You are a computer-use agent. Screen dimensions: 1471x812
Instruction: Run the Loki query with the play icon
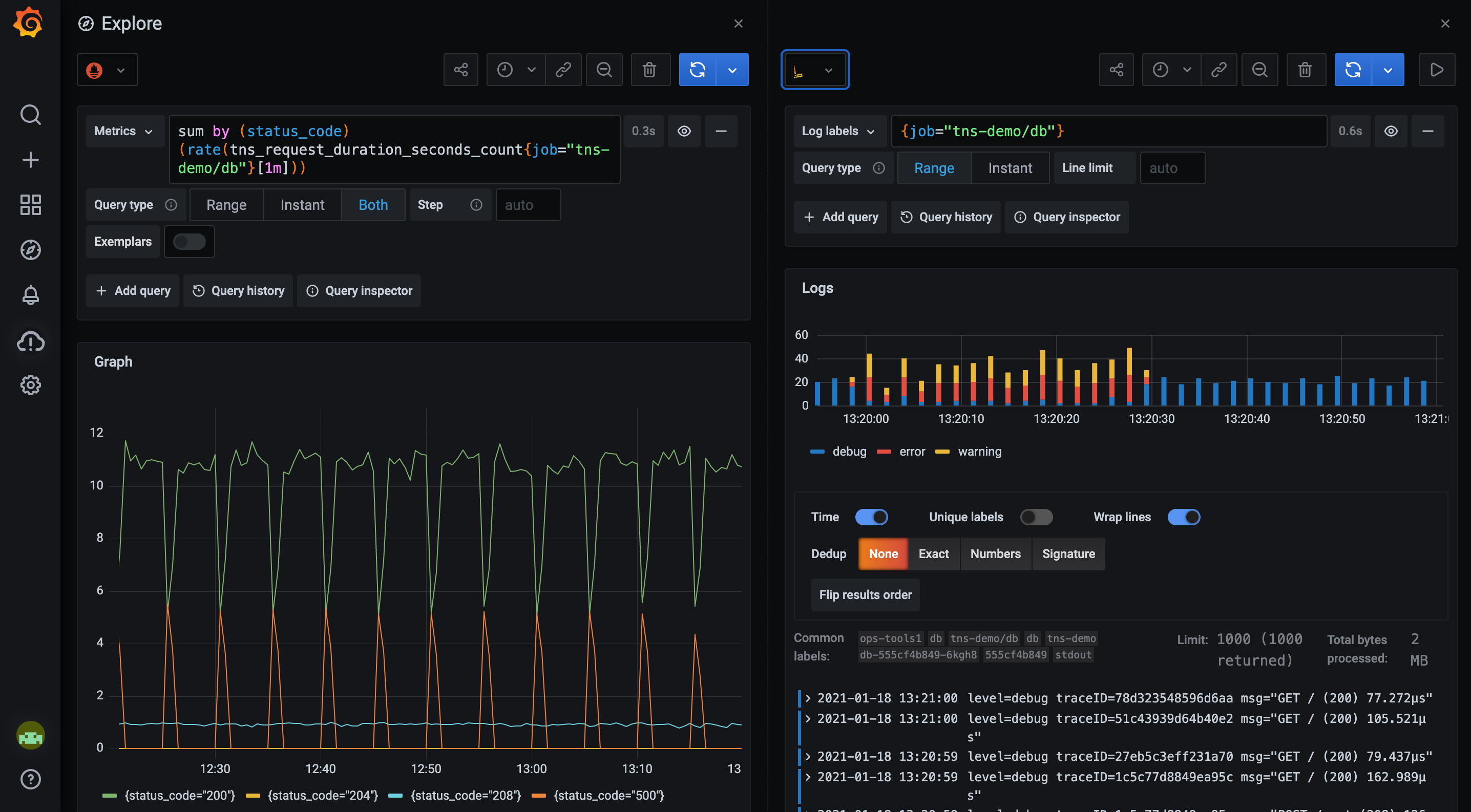1437,70
